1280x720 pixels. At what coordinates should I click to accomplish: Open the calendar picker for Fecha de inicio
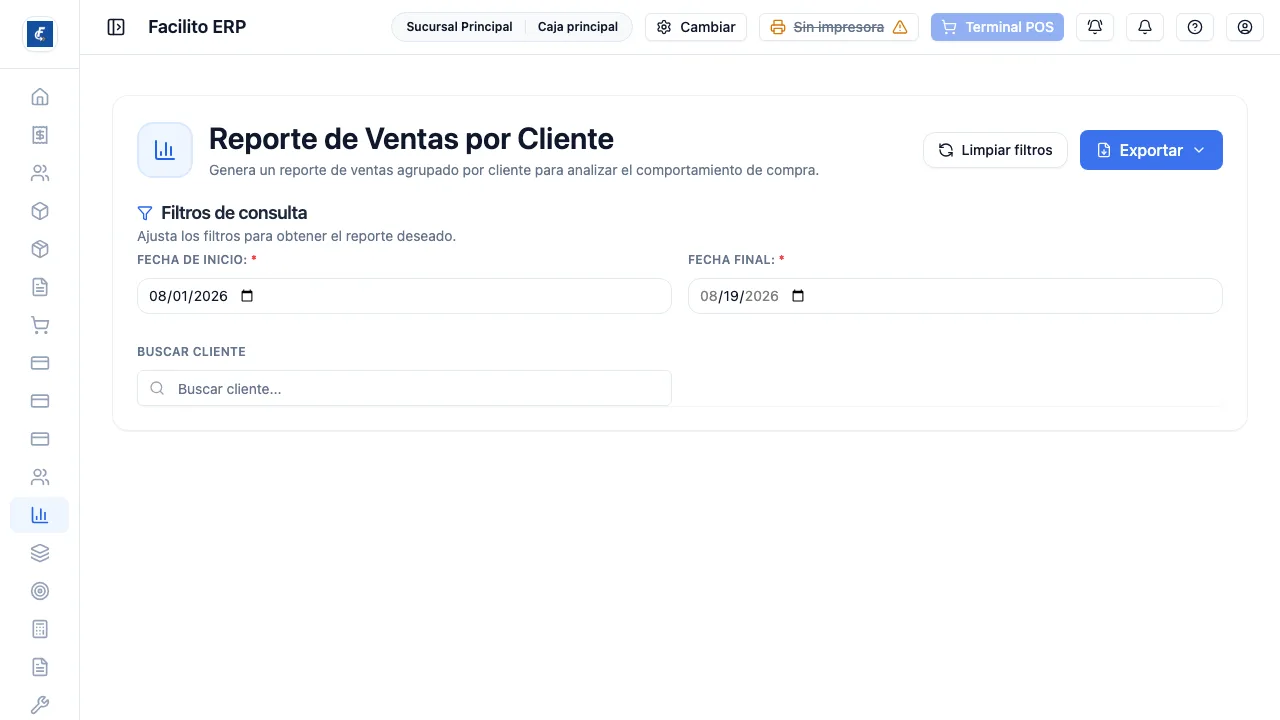tap(248, 296)
